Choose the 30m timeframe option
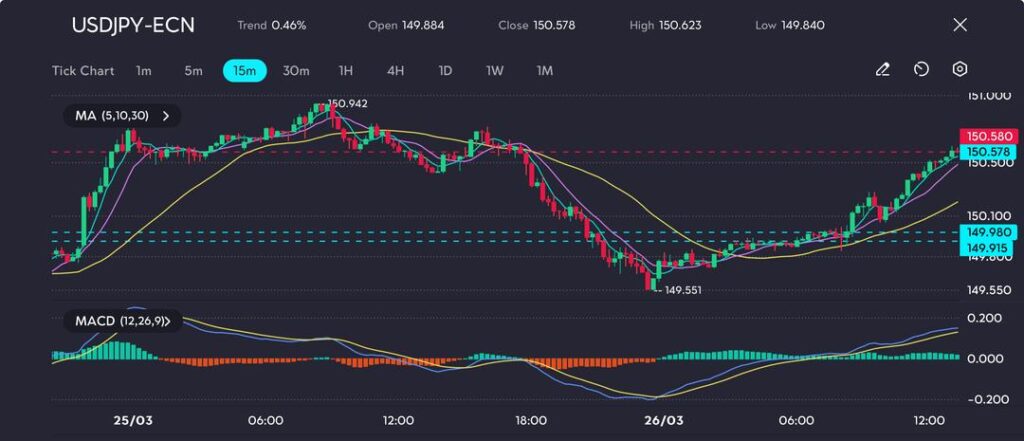Image resolution: width=1024 pixels, height=441 pixels. click(x=296, y=71)
